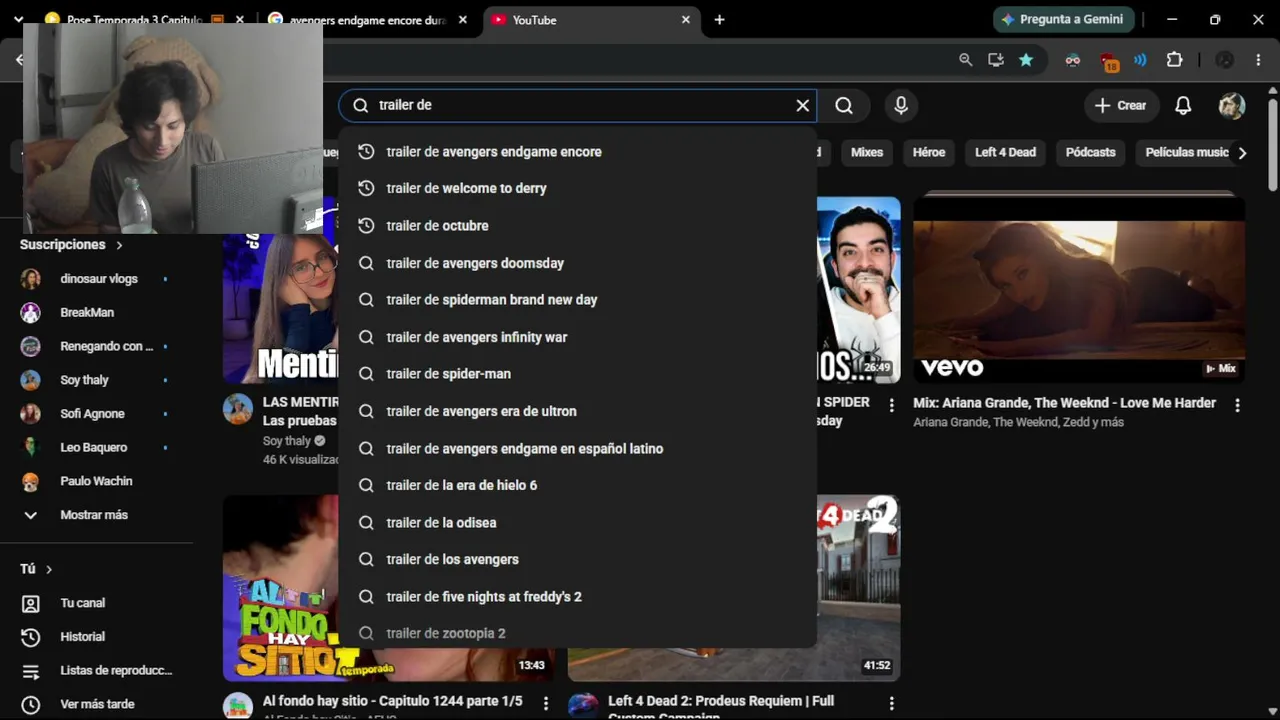Click the YouTube search magnifier button

(x=844, y=105)
